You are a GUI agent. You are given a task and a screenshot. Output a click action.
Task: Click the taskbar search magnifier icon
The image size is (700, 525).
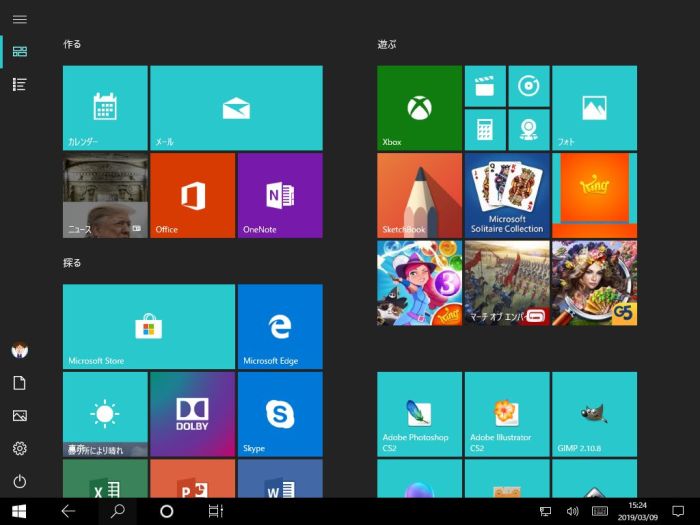point(118,511)
